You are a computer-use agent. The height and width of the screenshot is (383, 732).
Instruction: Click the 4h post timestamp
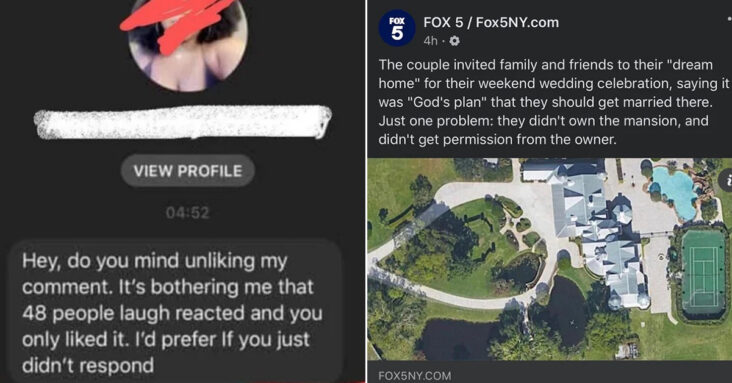pos(430,41)
